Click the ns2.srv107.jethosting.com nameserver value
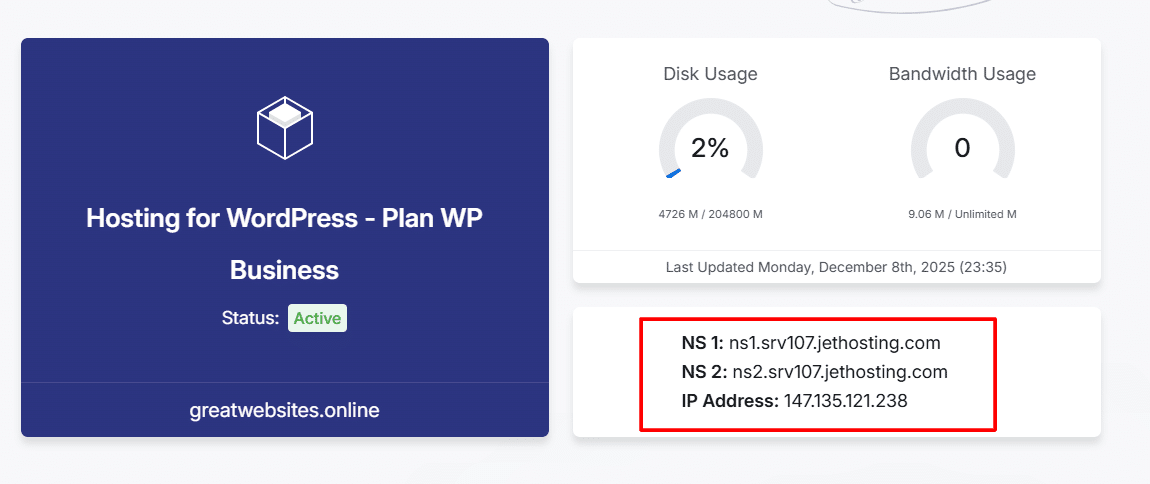 [x=839, y=372]
